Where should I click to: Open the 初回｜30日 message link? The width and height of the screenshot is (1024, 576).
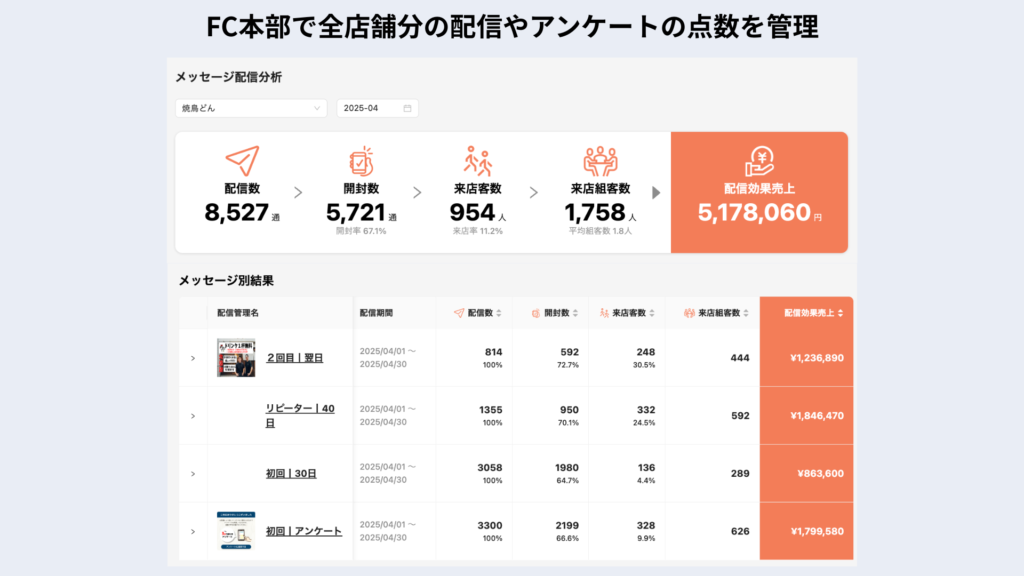coord(290,474)
